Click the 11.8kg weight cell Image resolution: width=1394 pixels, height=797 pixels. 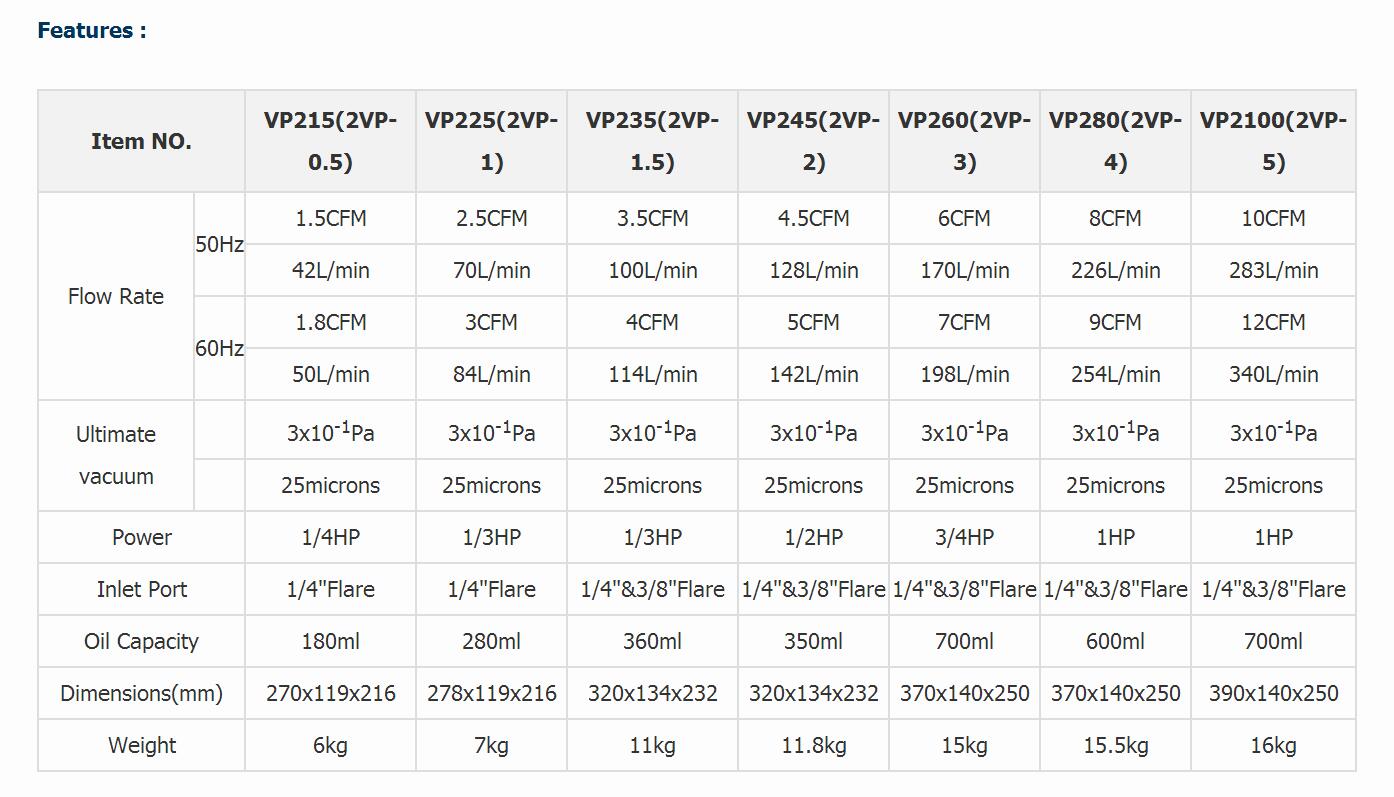tap(813, 746)
